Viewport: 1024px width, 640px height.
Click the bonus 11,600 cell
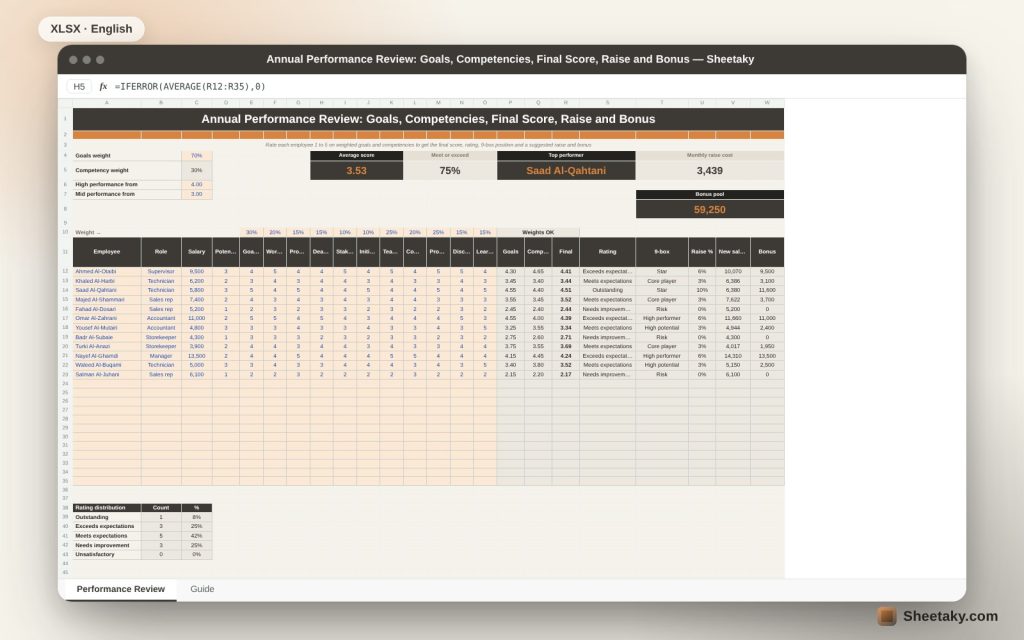pos(767,290)
